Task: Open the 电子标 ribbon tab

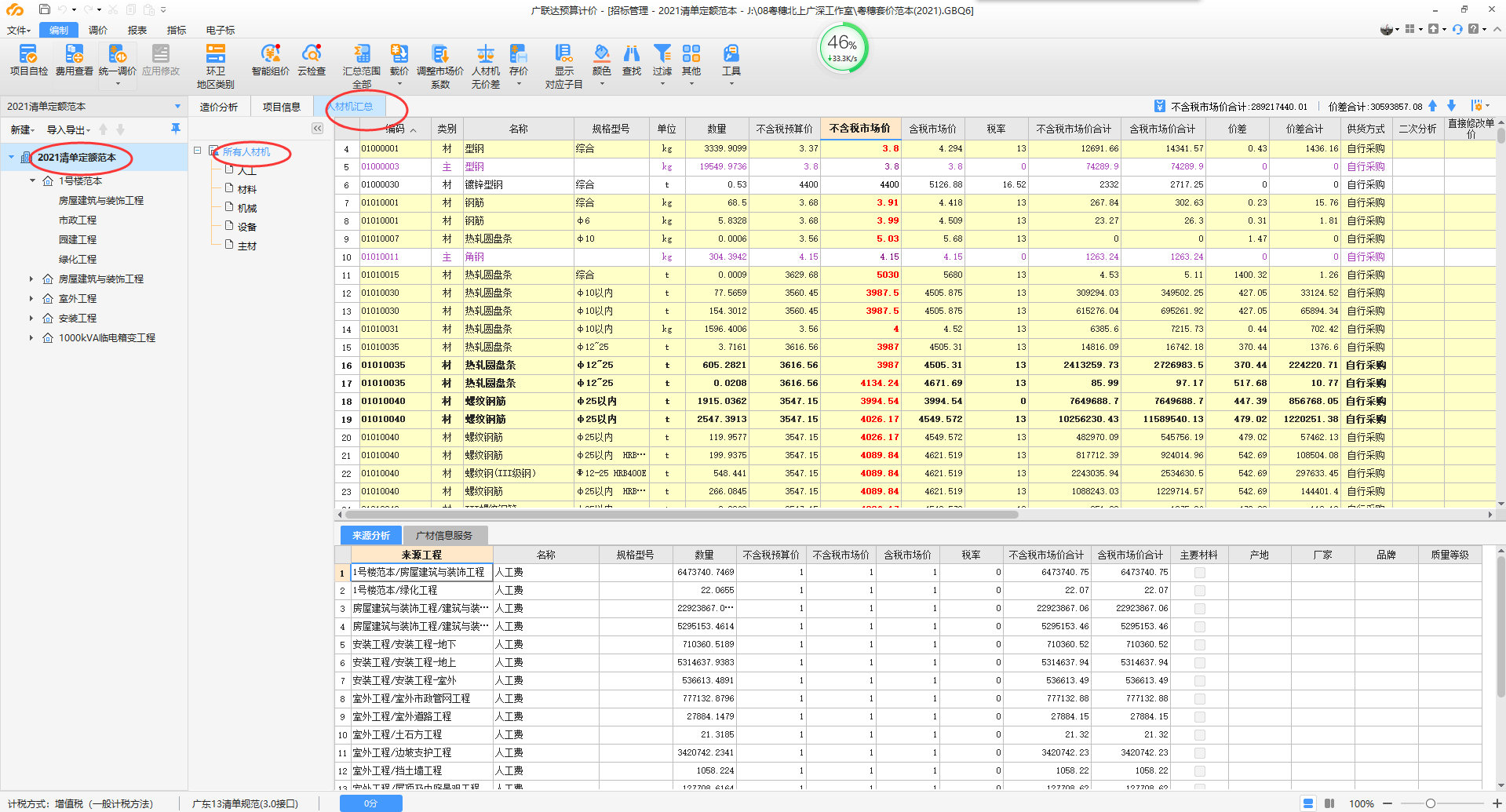Action: pos(221,31)
